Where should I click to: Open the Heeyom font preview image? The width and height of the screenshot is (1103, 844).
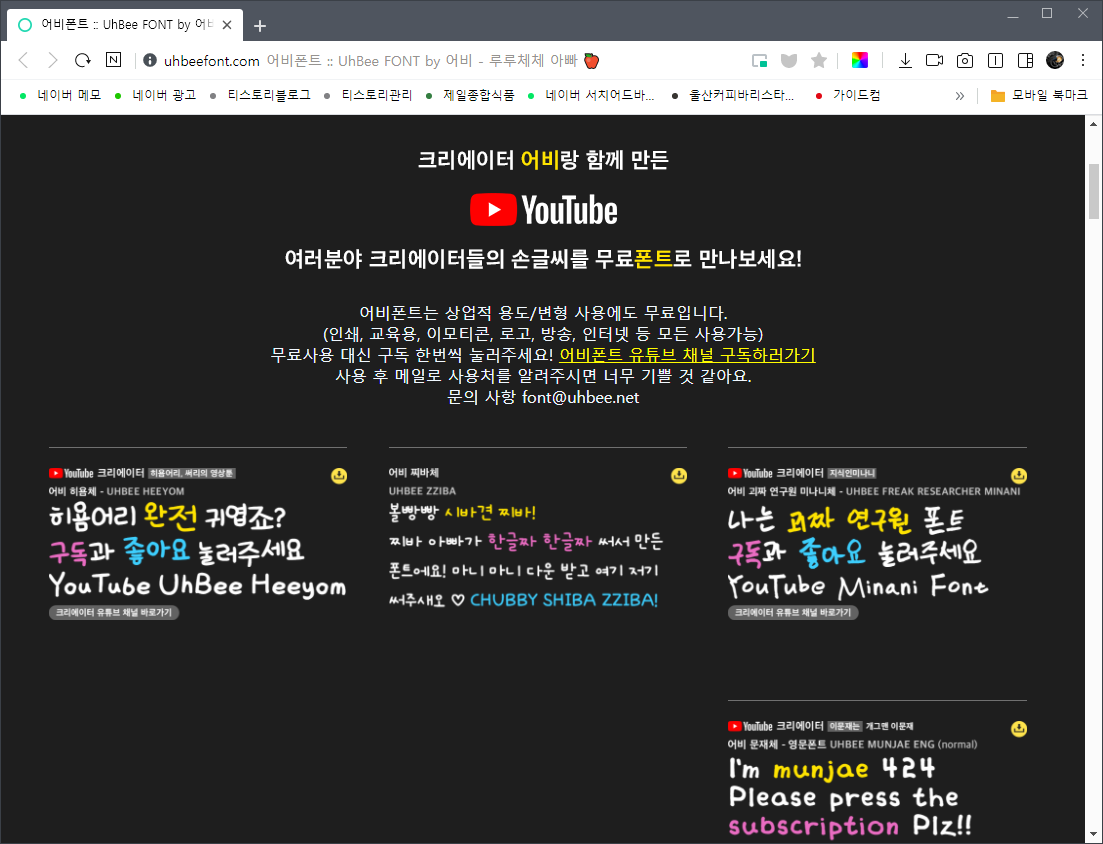(x=198, y=551)
